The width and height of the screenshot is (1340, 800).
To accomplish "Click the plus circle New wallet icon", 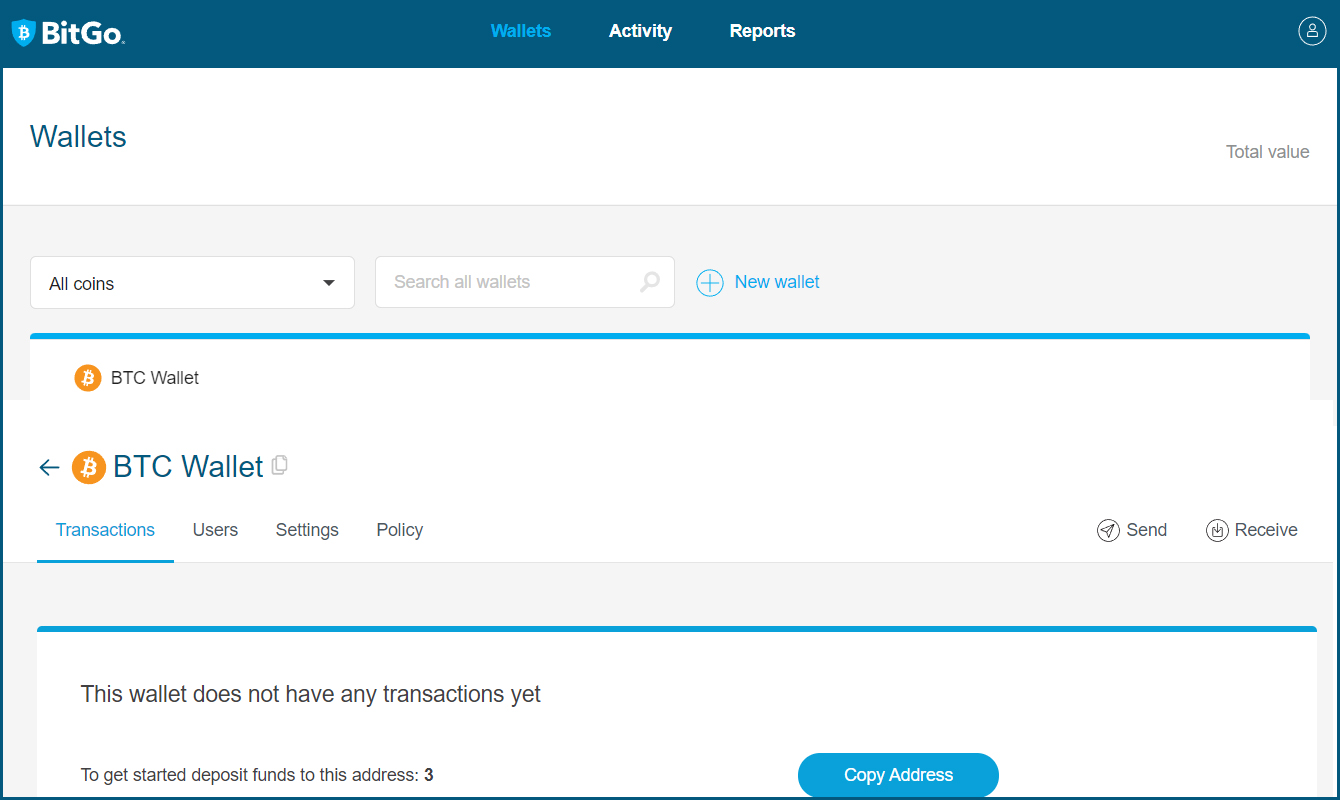I will point(710,283).
